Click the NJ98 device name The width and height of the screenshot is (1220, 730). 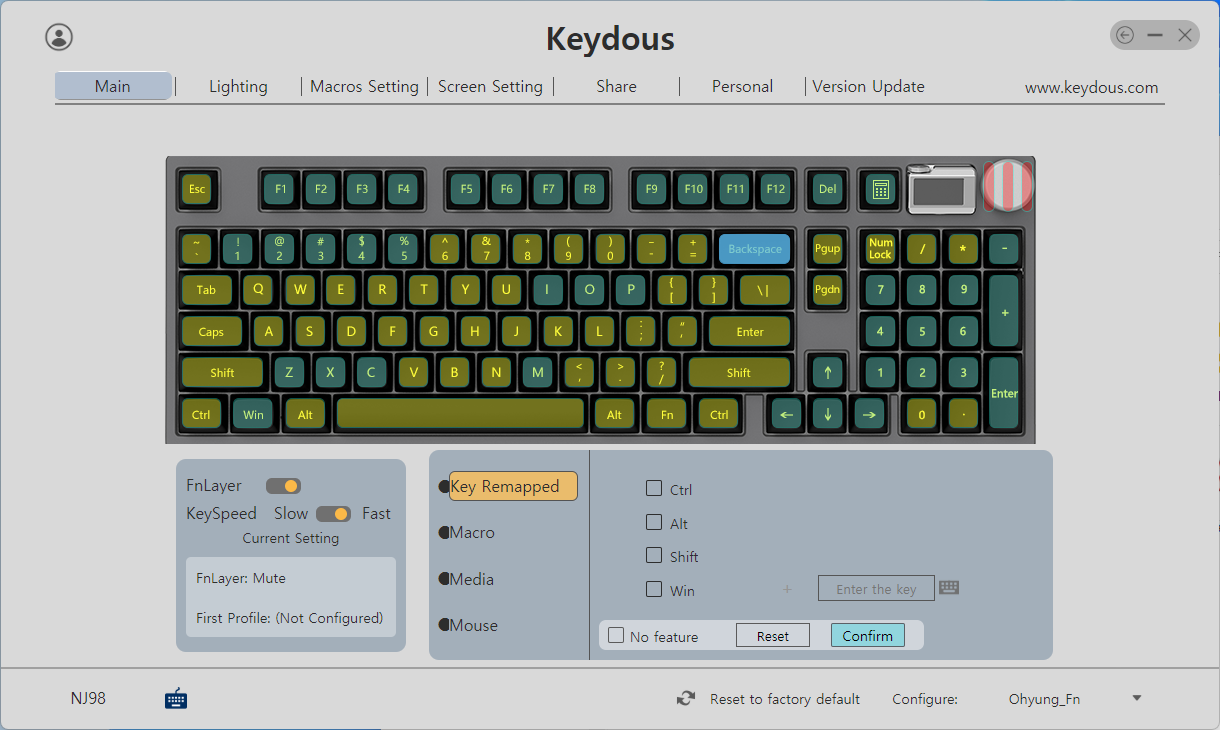88,698
